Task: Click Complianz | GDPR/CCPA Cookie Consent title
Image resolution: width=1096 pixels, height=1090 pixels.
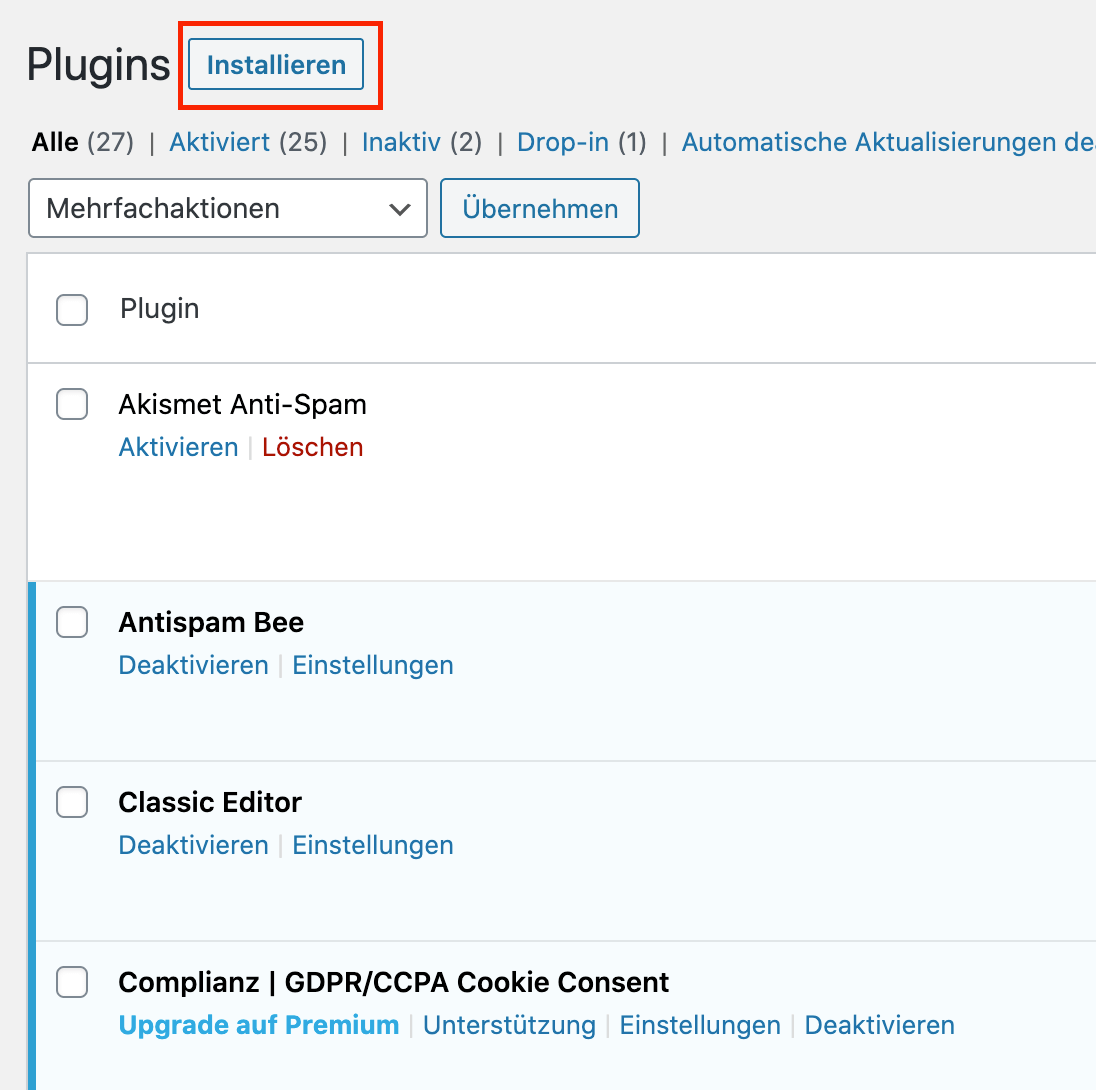Action: 394,982
